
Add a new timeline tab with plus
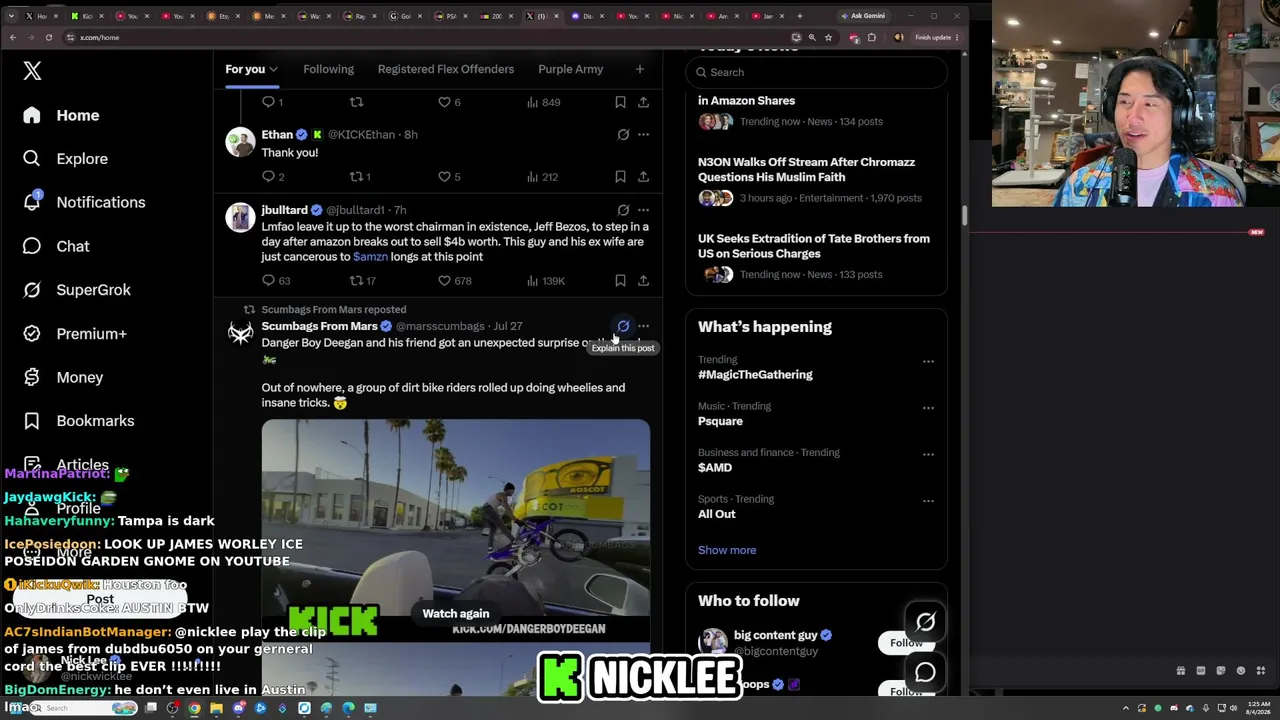point(640,69)
